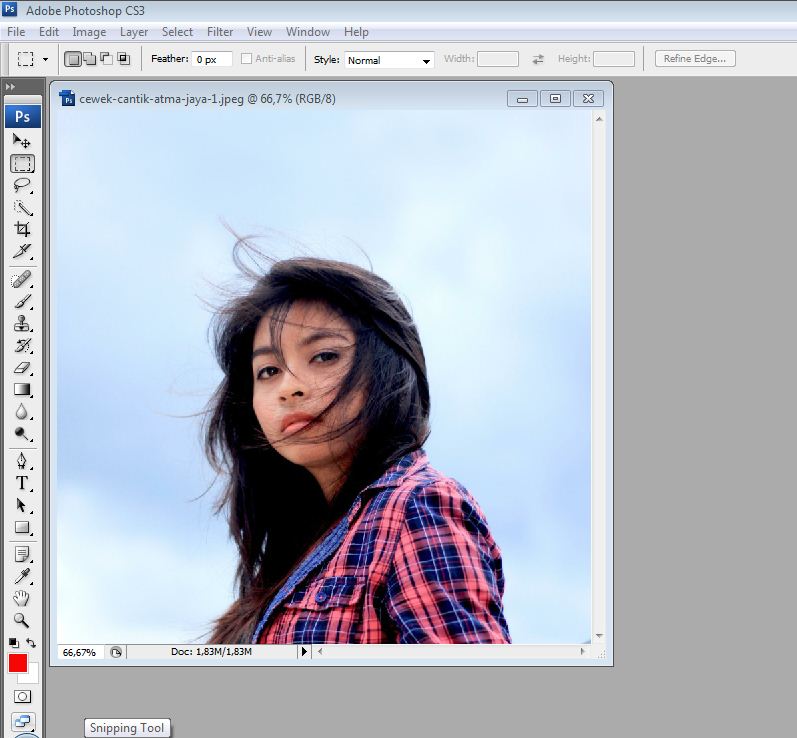Click the Height input field
The image size is (797, 738).
coord(614,59)
